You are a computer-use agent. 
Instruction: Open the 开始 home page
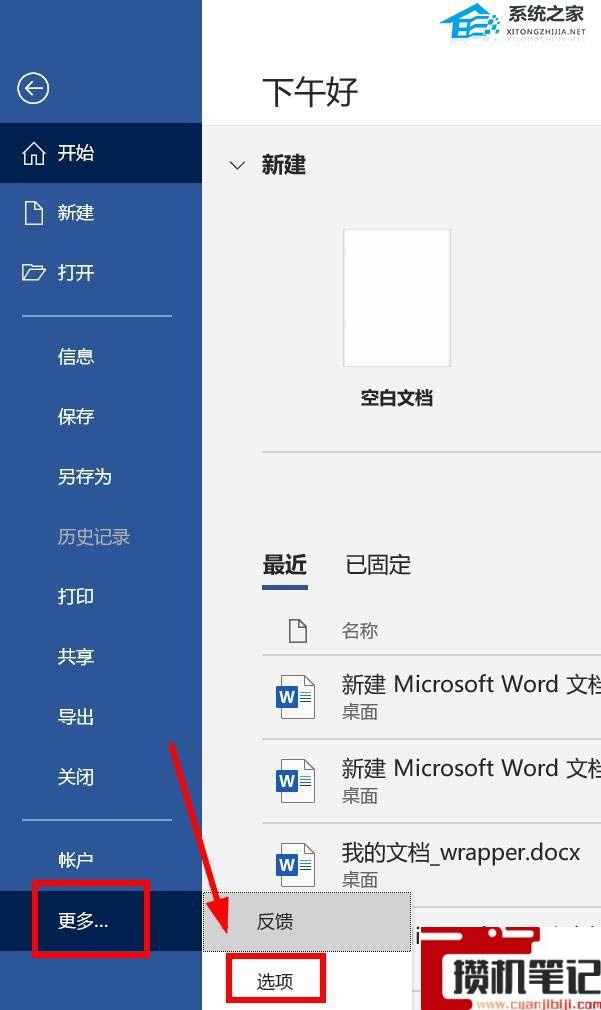click(100, 153)
